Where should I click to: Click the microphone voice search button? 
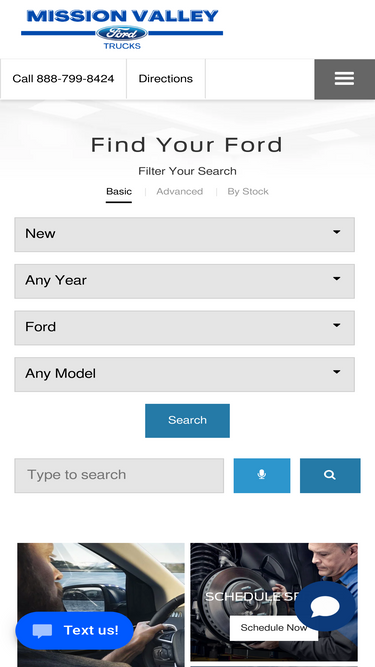click(262, 475)
